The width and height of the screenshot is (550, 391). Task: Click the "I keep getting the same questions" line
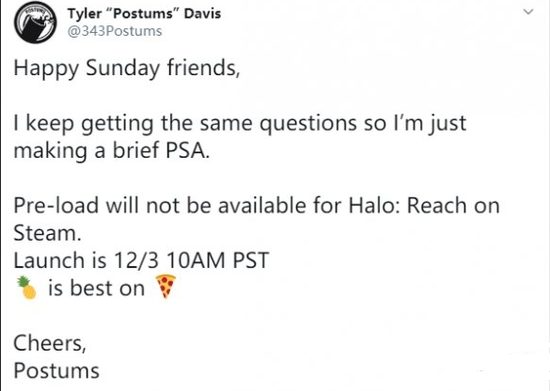pyautogui.click(x=185, y=123)
